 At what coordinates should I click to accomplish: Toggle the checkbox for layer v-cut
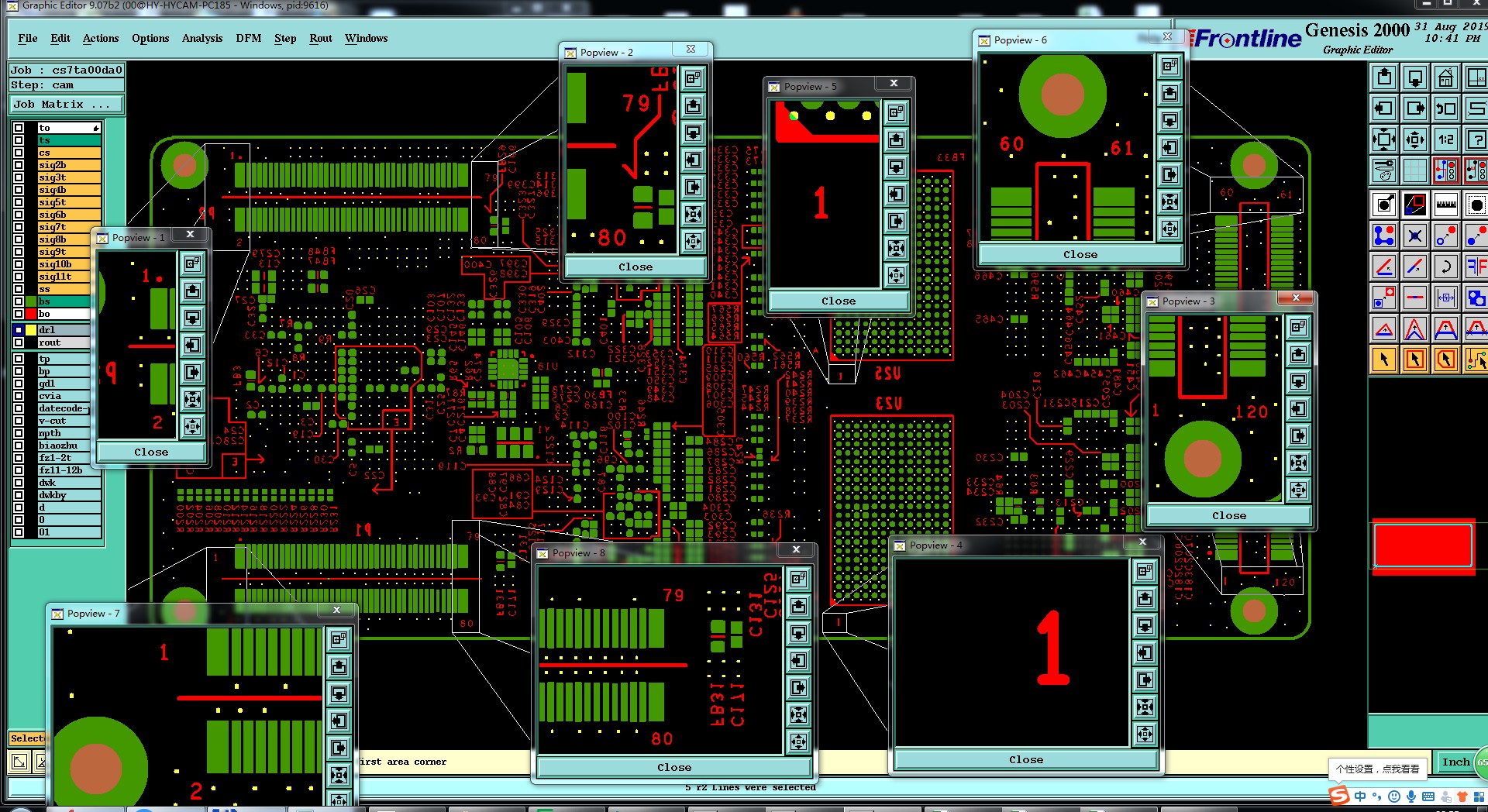click(19, 421)
